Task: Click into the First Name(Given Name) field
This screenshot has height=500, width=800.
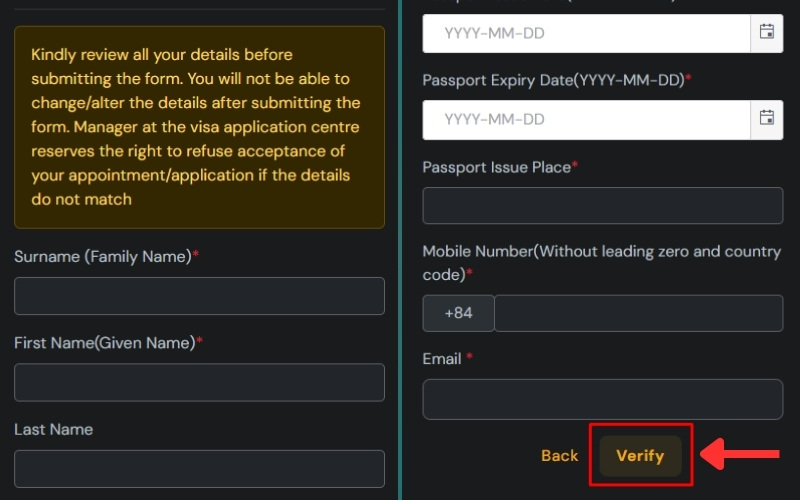Action: [x=199, y=382]
